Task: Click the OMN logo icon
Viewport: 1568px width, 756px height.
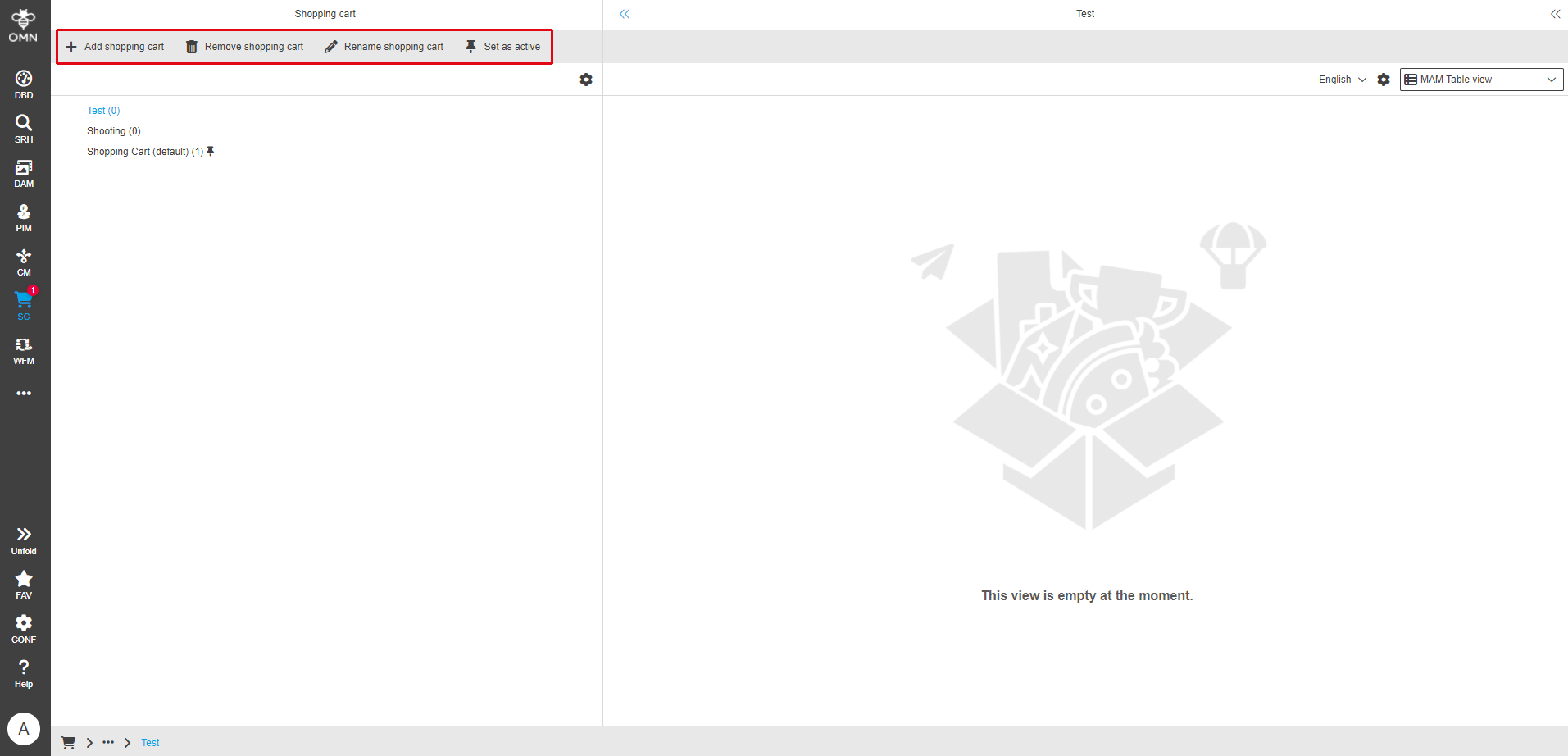Action: coord(24,25)
